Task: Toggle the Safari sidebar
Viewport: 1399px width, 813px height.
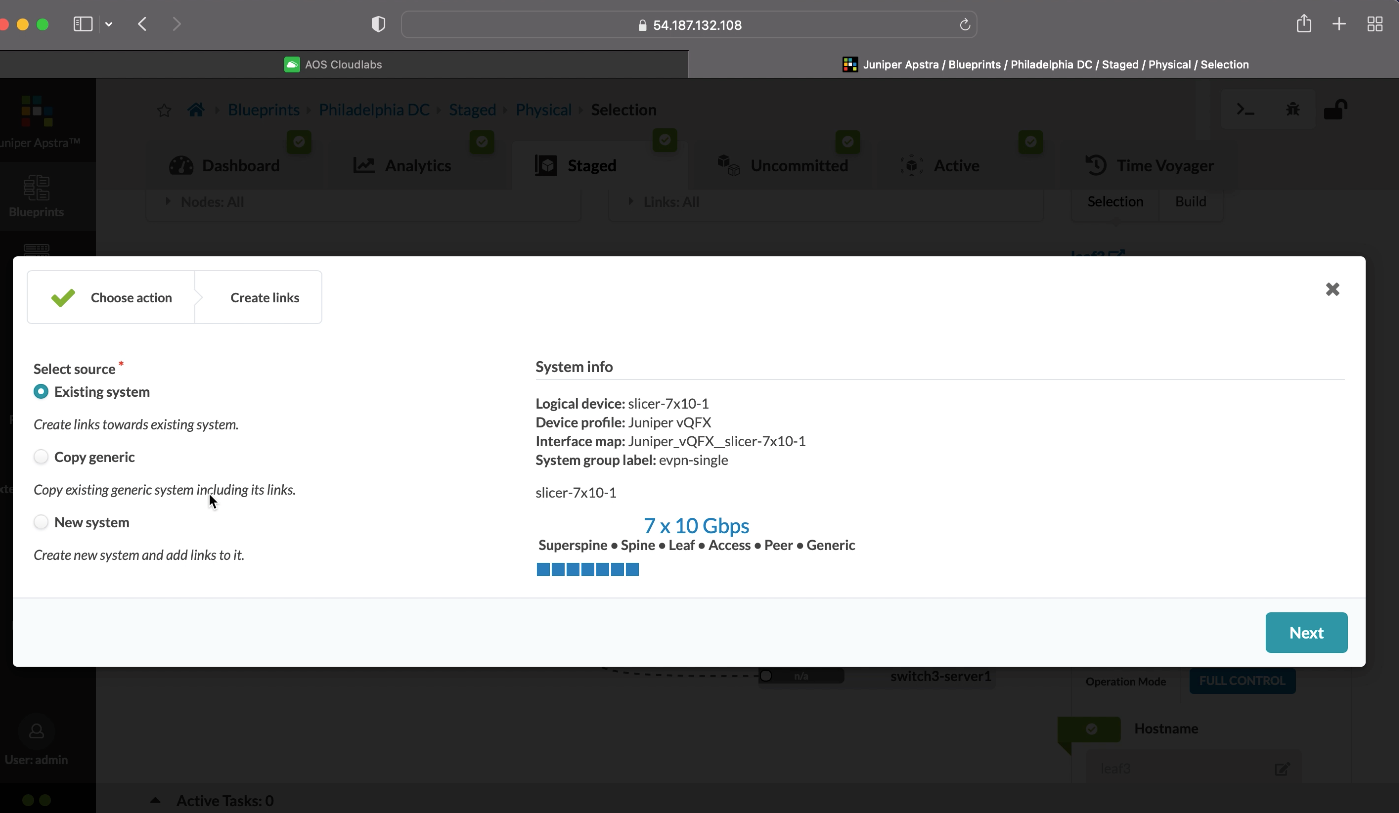Action: pos(83,24)
